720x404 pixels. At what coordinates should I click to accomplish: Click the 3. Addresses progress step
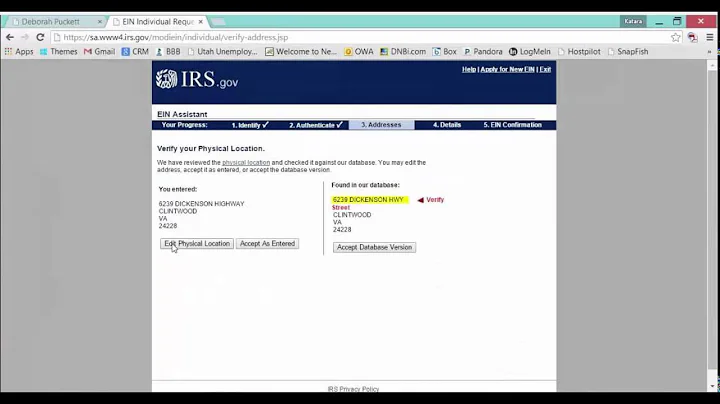pos(381,125)
